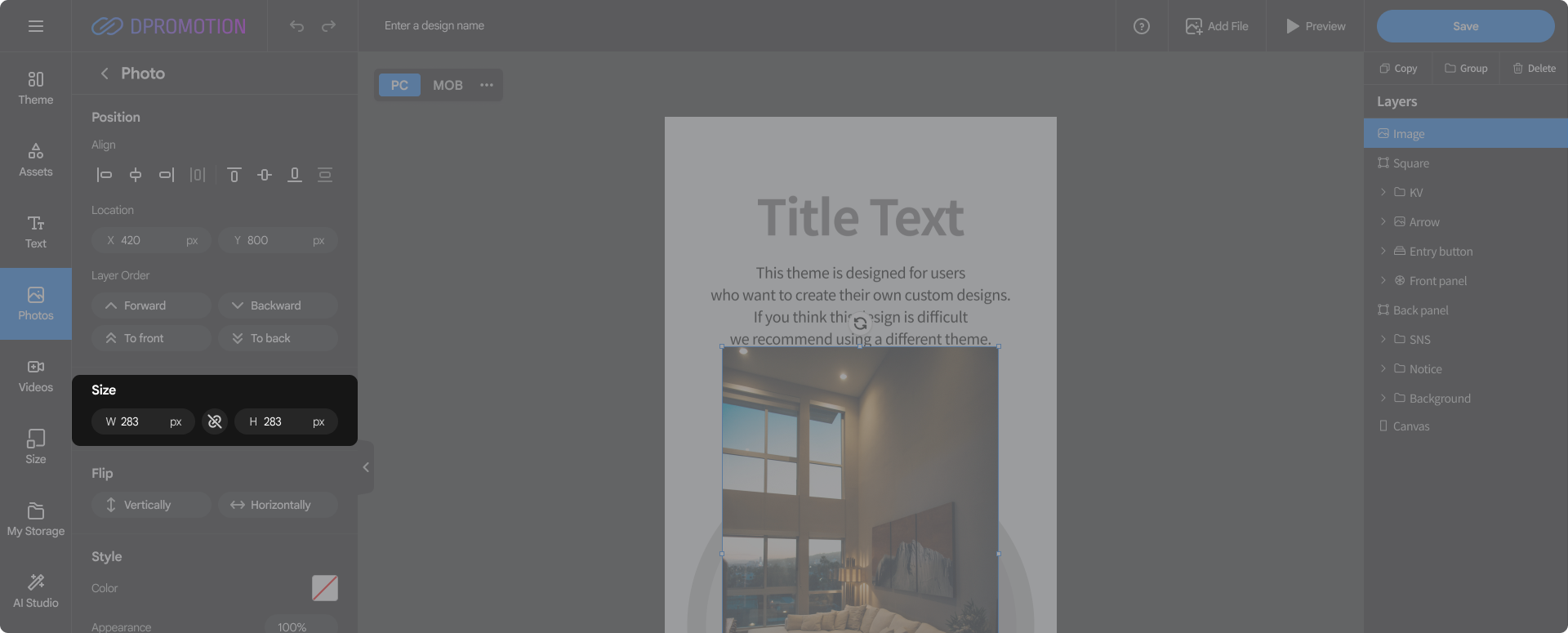Open the Assets sidebar section

coord(36,160)
